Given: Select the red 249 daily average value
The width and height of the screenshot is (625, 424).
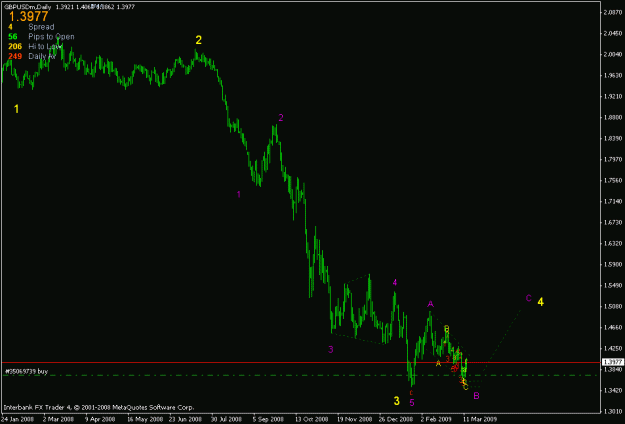Looking at the screenshot, I should point(15,57).
